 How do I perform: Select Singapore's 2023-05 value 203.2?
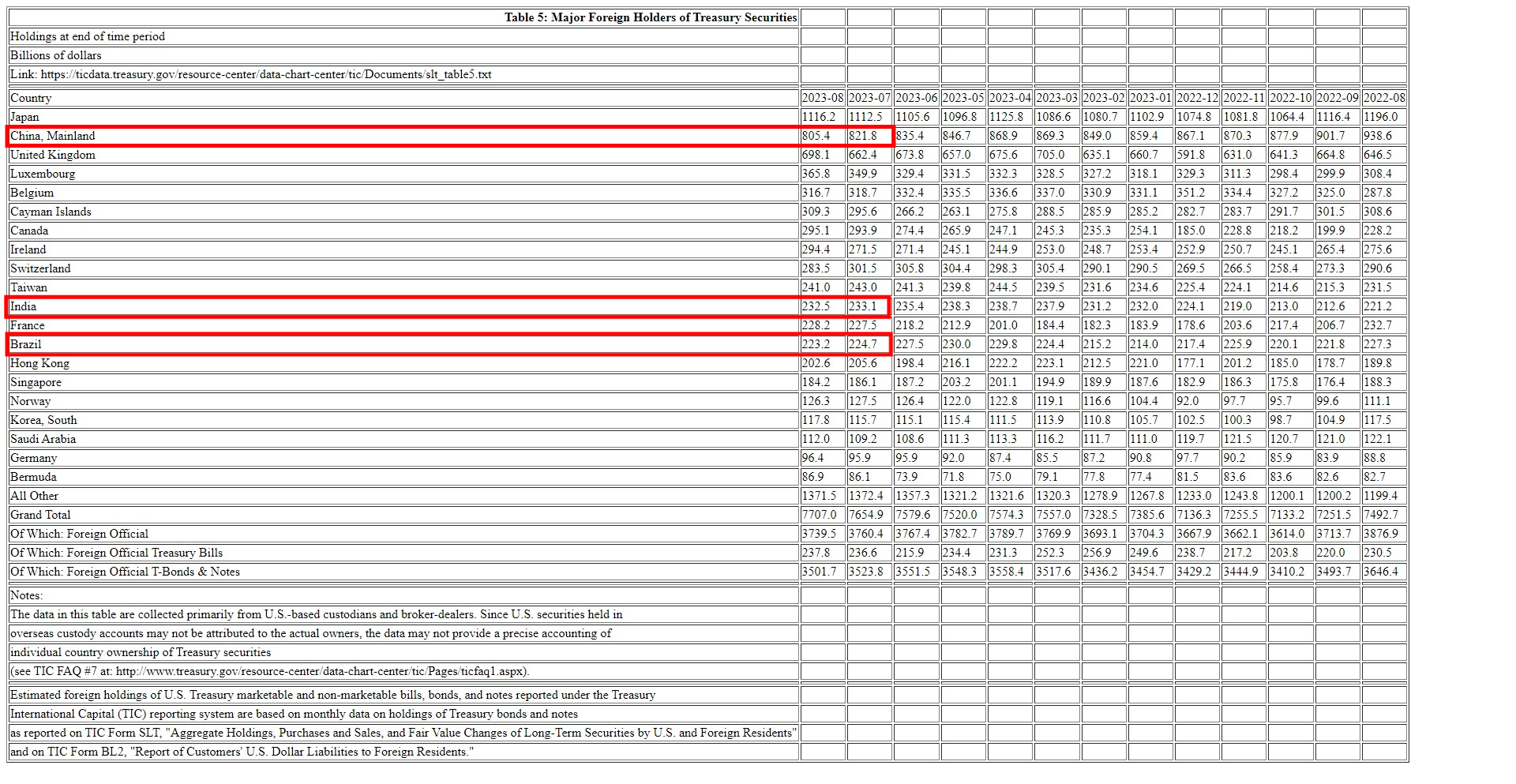(963, 382)
